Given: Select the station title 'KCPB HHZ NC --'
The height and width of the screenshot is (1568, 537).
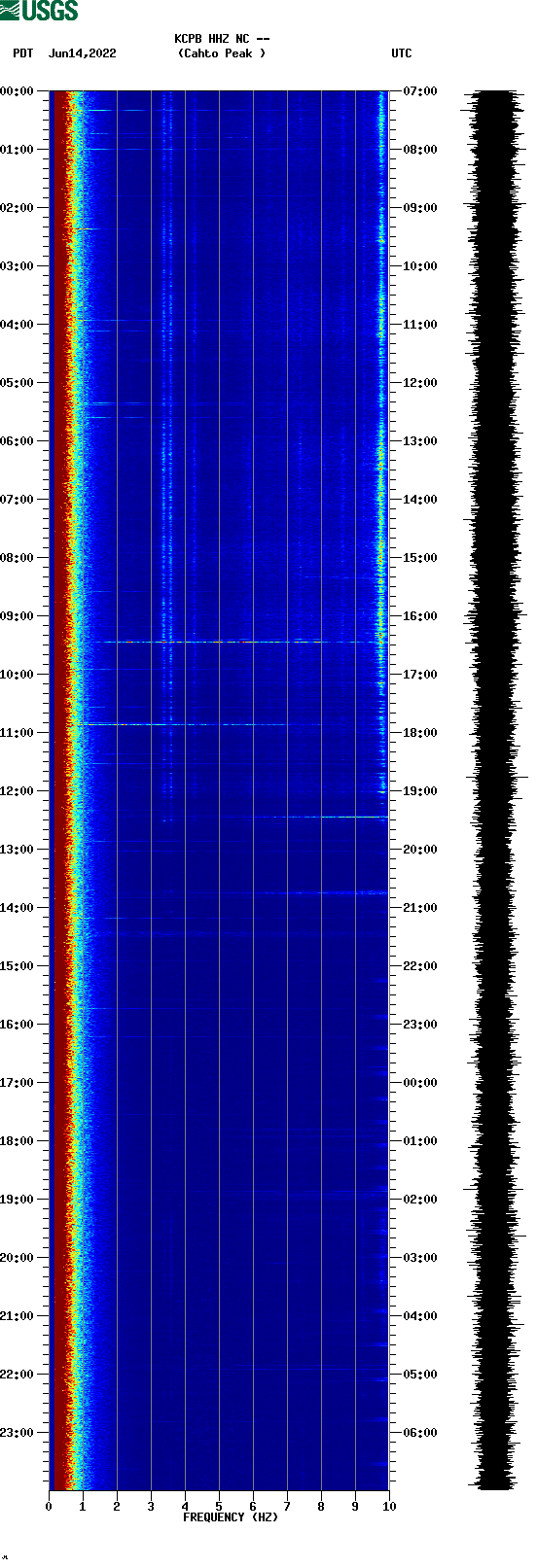Looking at the screenshot, I should tap(222, 39).
